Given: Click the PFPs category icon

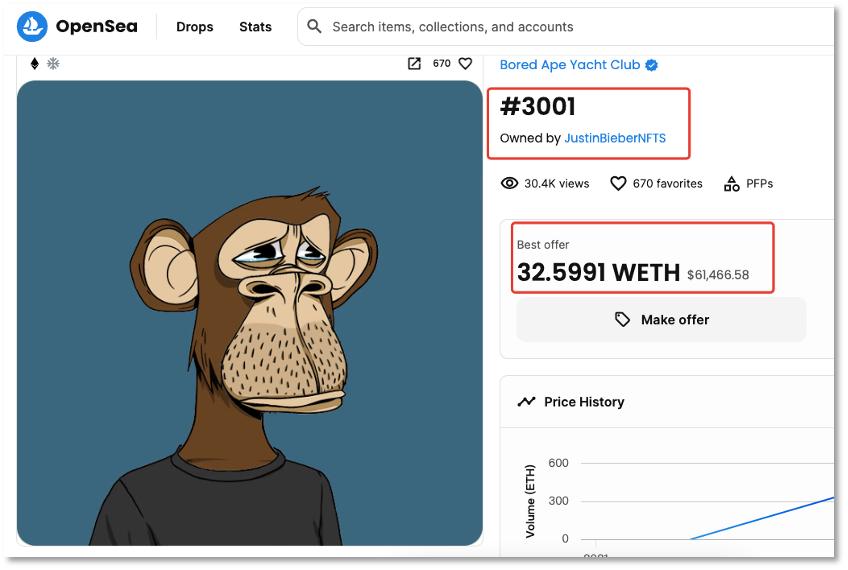Looking at the screenshot, I should pos(731,184).
